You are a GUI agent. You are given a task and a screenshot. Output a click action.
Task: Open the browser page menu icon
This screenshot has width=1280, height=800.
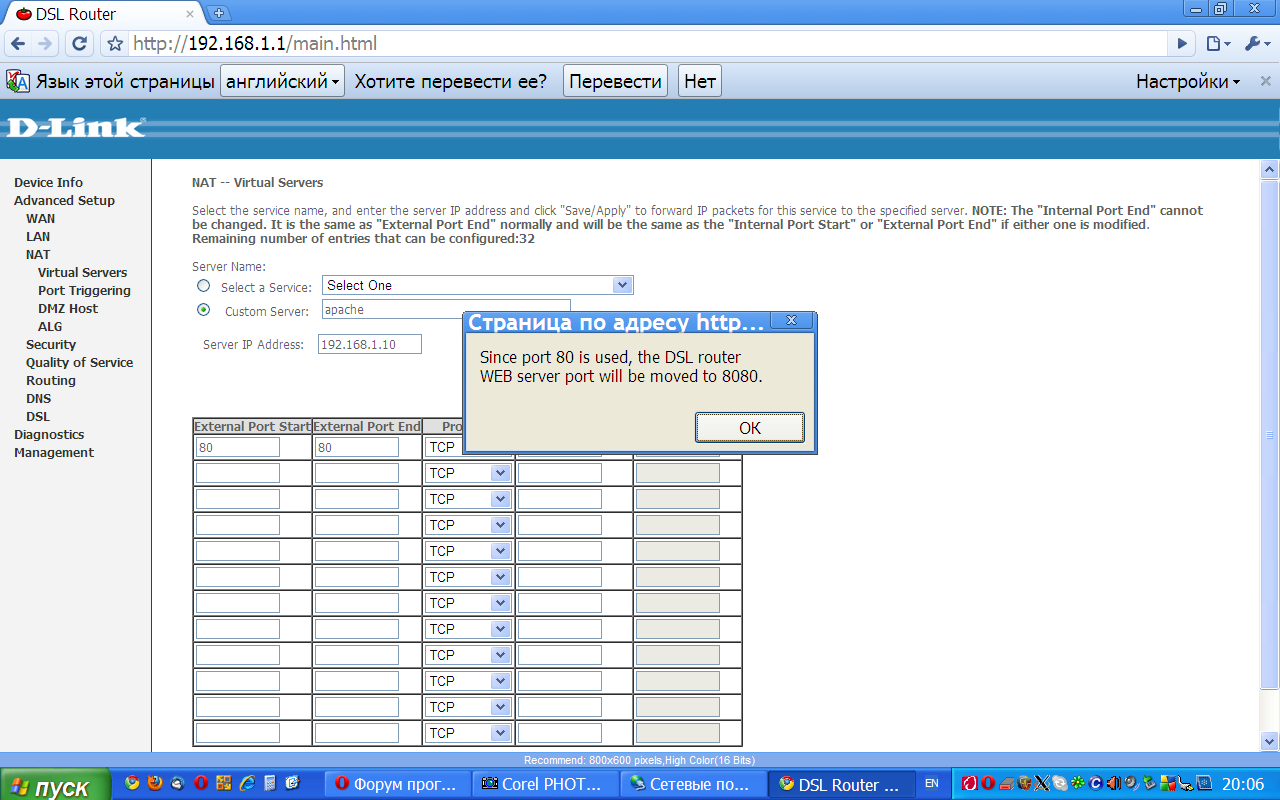(1217, 44)
